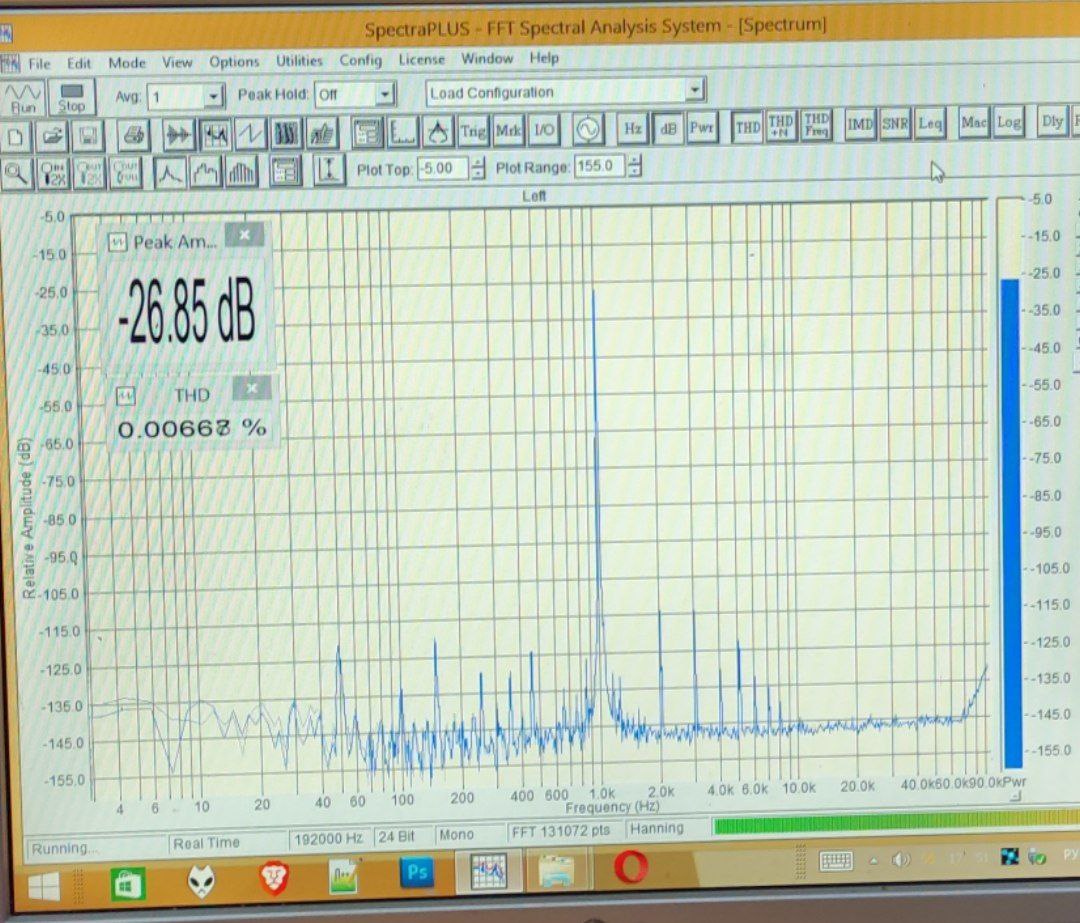The width and height of the screenshot is (1080, 923).
Task: Click the Dly delay finder button
Action: [x=1052, y=121]
